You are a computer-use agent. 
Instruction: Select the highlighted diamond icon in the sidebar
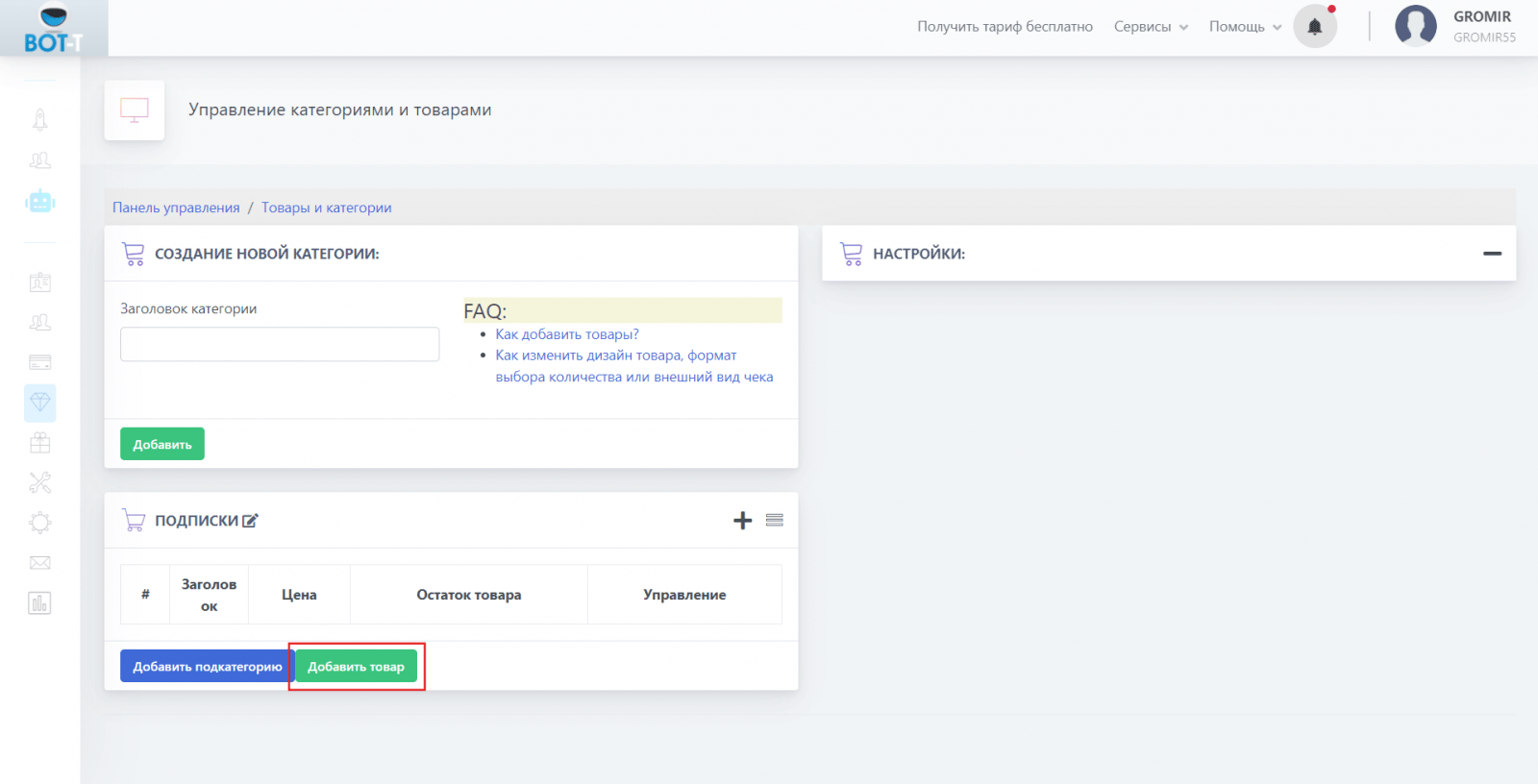[39, 403]
